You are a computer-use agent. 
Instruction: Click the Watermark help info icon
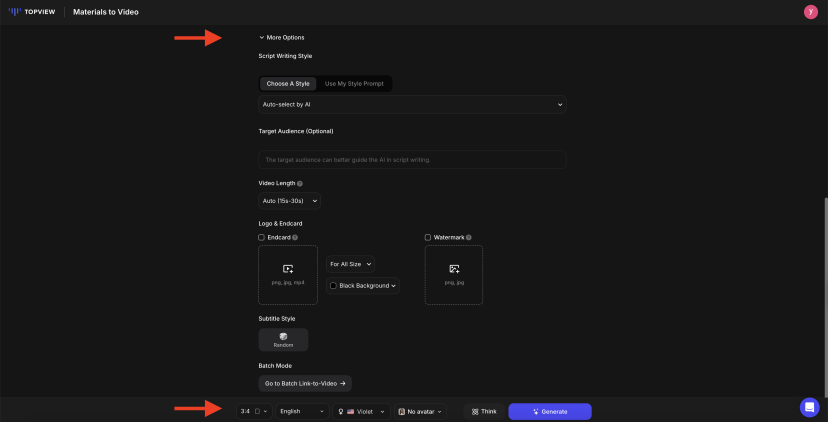click(464, 237)
